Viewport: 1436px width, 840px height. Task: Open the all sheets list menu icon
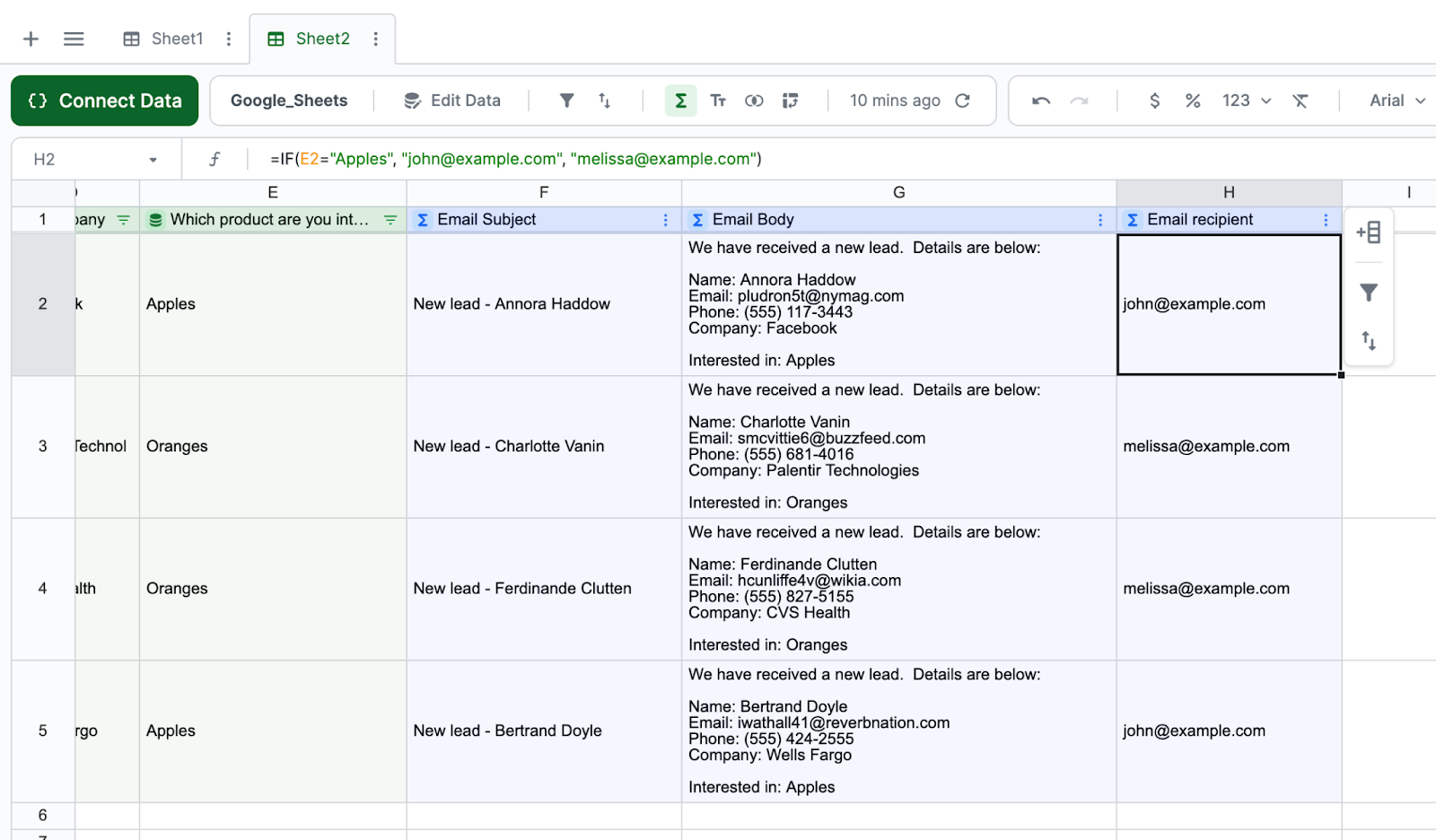(x=74, y=39)
